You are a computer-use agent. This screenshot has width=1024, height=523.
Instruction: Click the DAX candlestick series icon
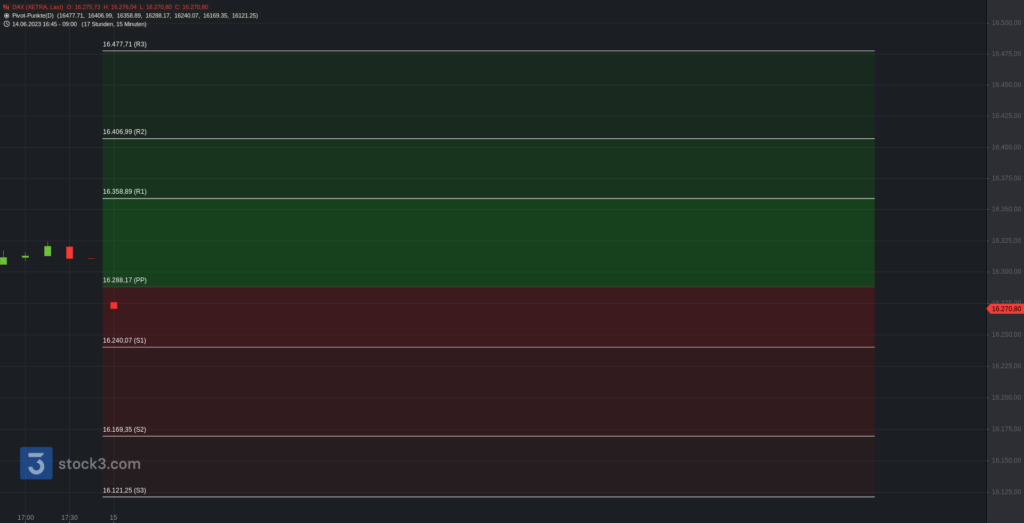6,7
